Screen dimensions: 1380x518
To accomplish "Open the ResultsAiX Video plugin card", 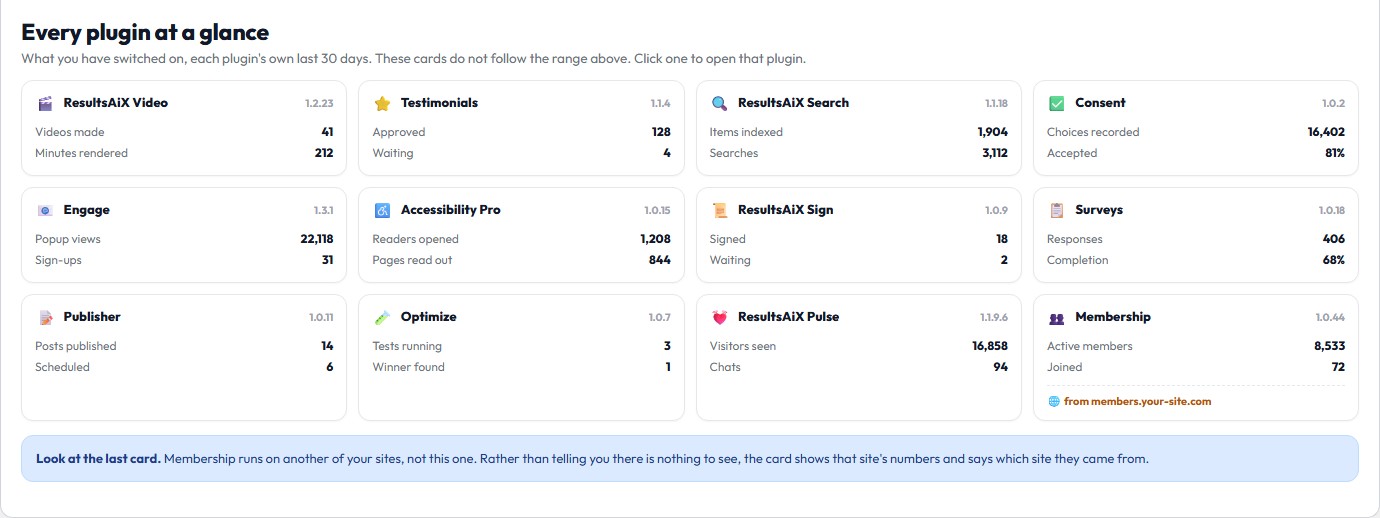I will pos(184,128).
